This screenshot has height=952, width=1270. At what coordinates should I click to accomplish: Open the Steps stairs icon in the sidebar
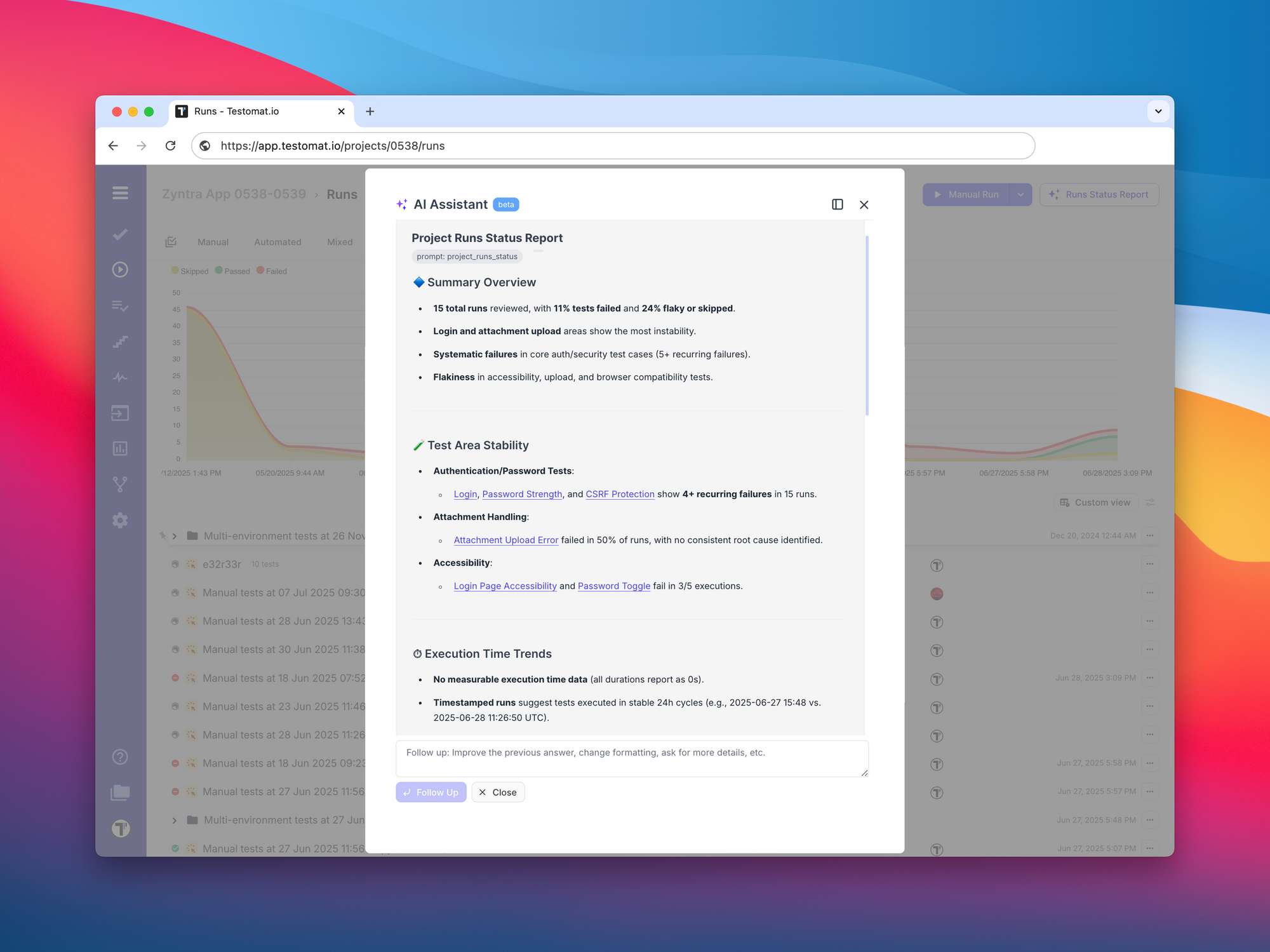pyautogui.click(x=120, y=342)
